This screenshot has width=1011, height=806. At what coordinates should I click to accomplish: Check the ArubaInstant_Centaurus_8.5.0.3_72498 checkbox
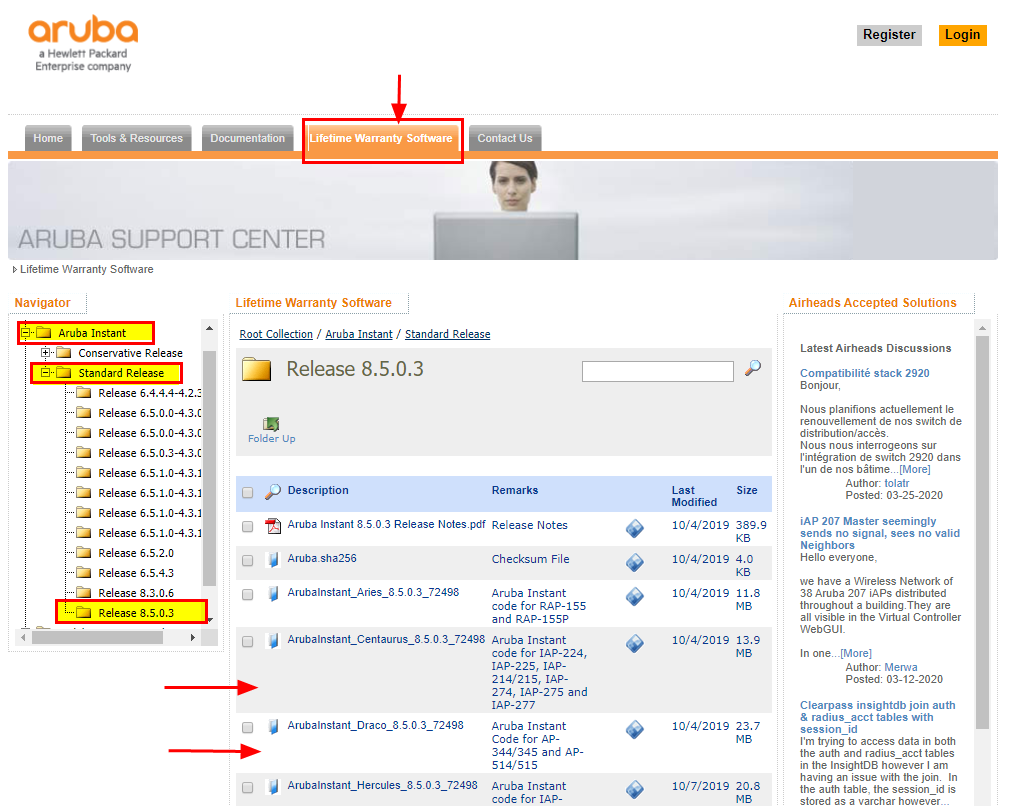pyautogui.click(x=248, y=642)
